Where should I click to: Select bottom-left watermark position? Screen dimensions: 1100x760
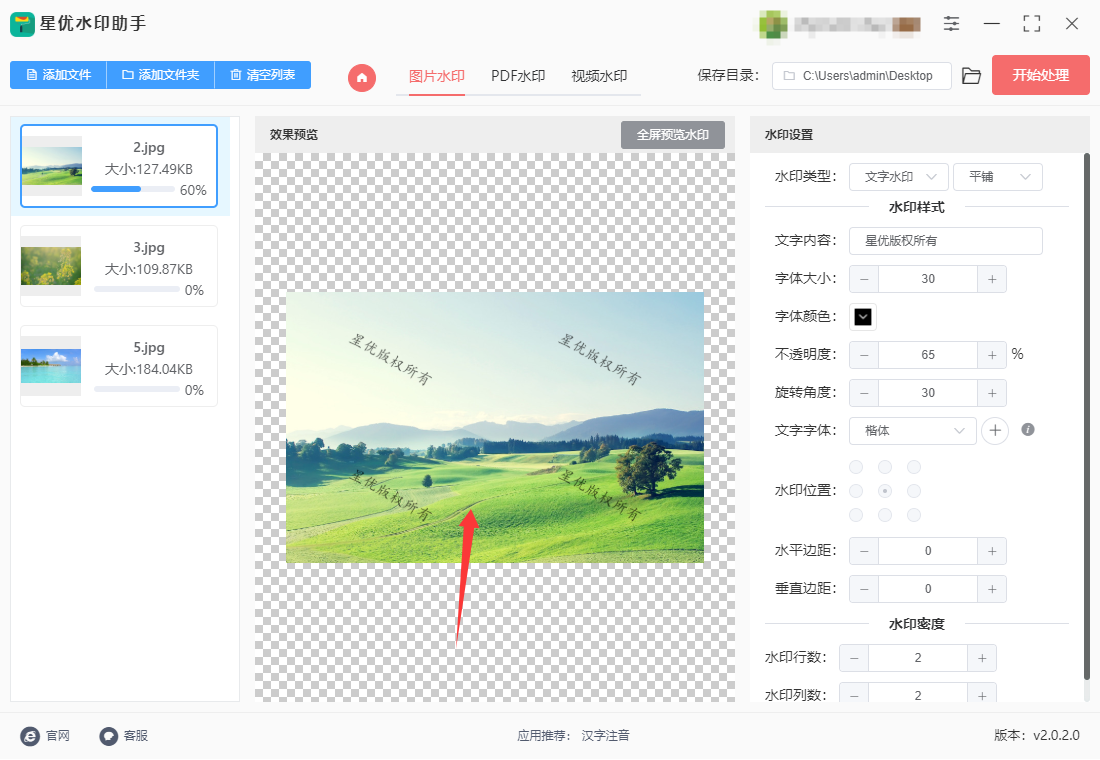click(856, 515)
